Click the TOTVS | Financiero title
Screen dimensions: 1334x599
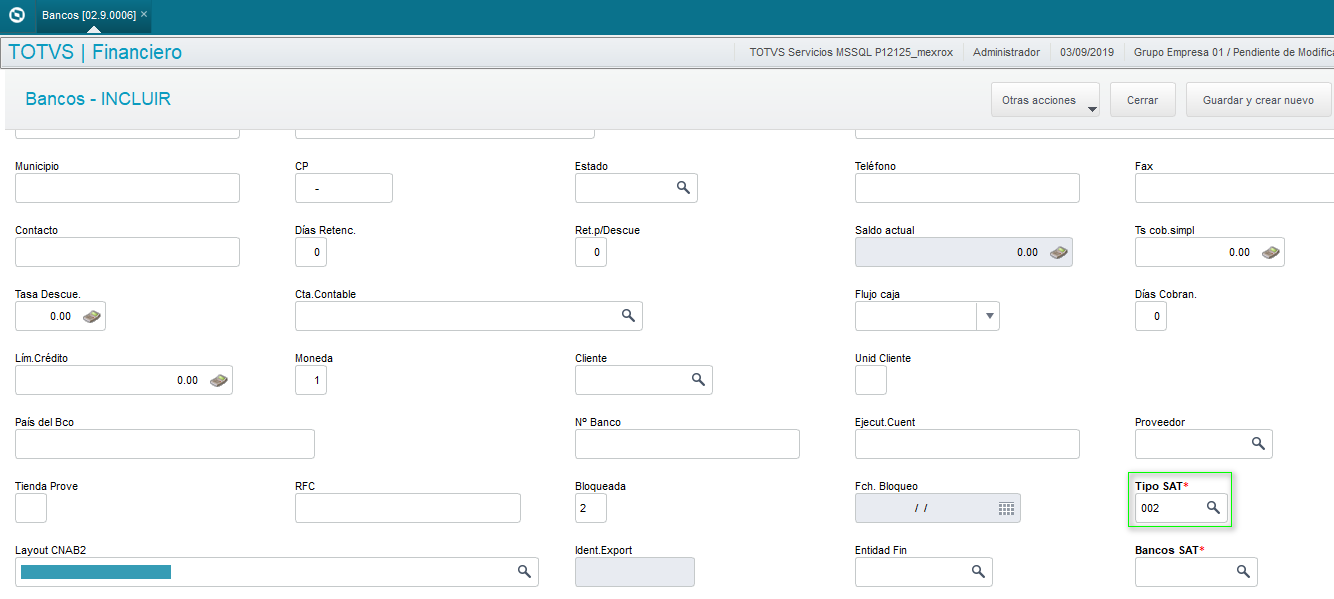coord(95,52)
